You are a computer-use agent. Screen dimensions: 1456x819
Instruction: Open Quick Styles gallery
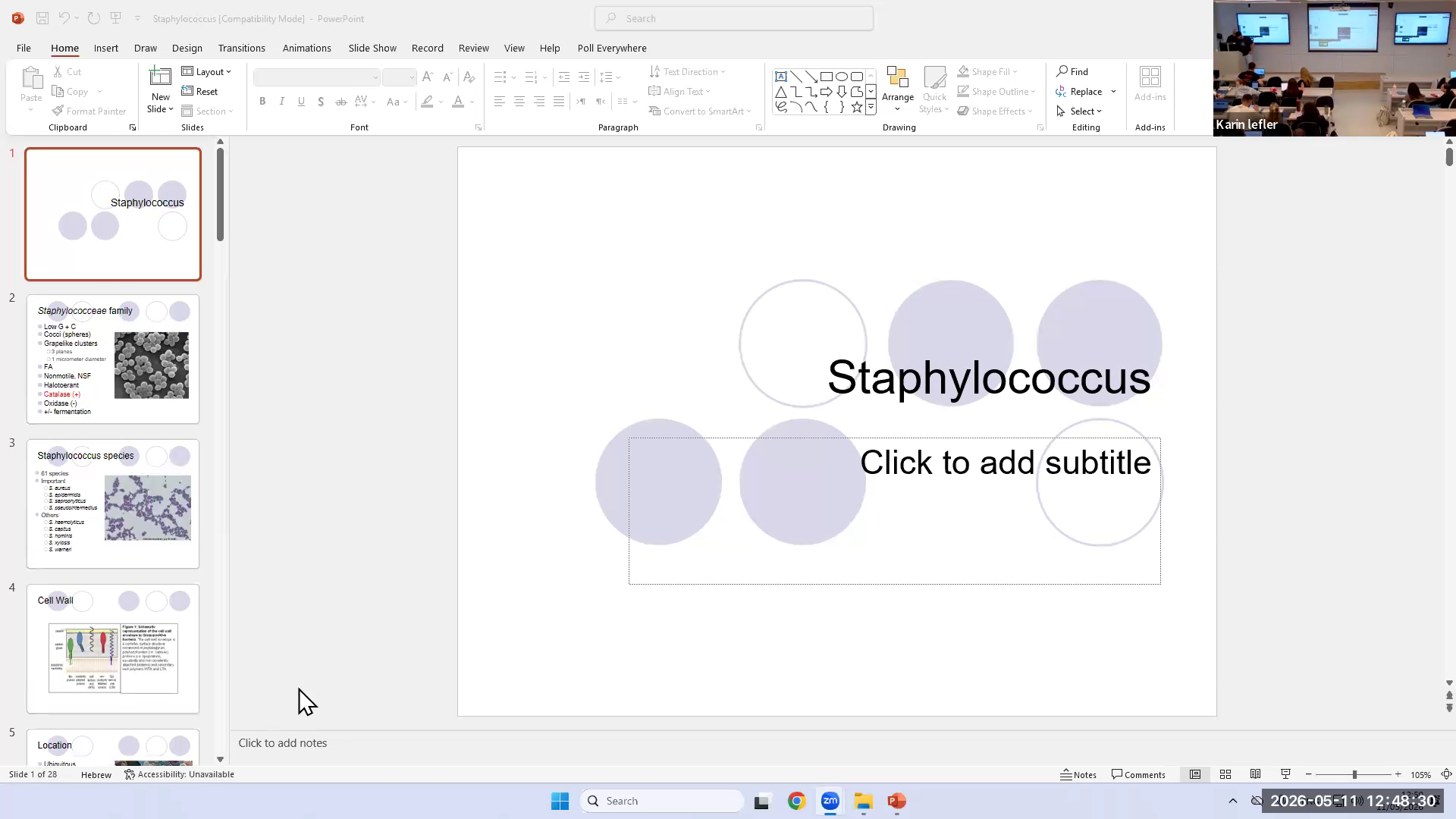[x=934, y=89]
